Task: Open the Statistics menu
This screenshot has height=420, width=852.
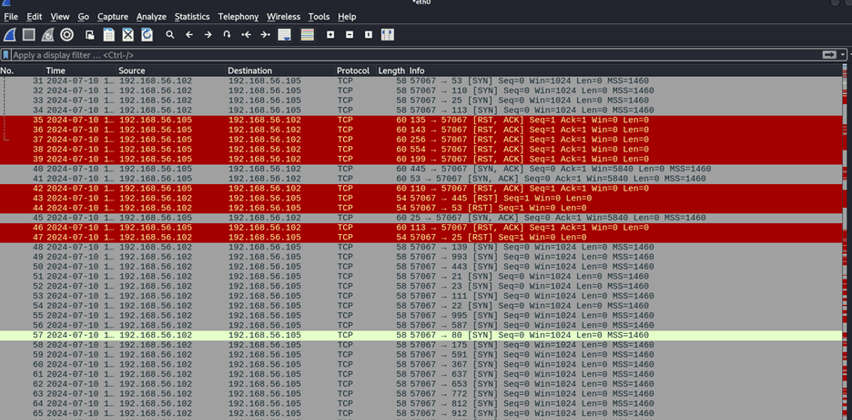Action: coord(193,17)
